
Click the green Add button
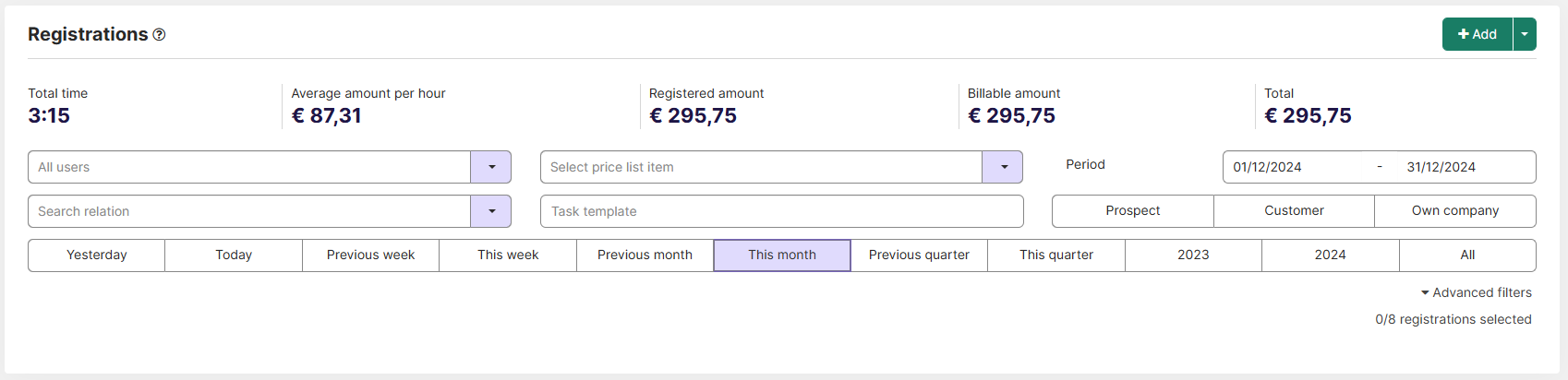coord(1478,34)
